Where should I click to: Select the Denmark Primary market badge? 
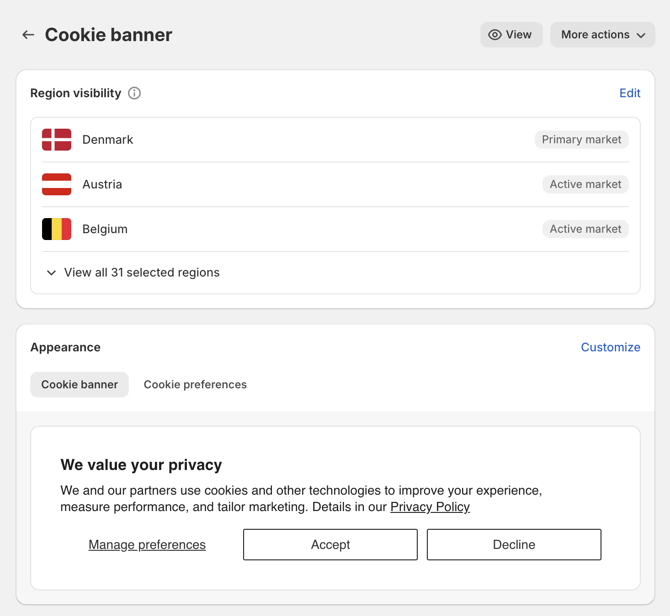[x=582, y=140]
